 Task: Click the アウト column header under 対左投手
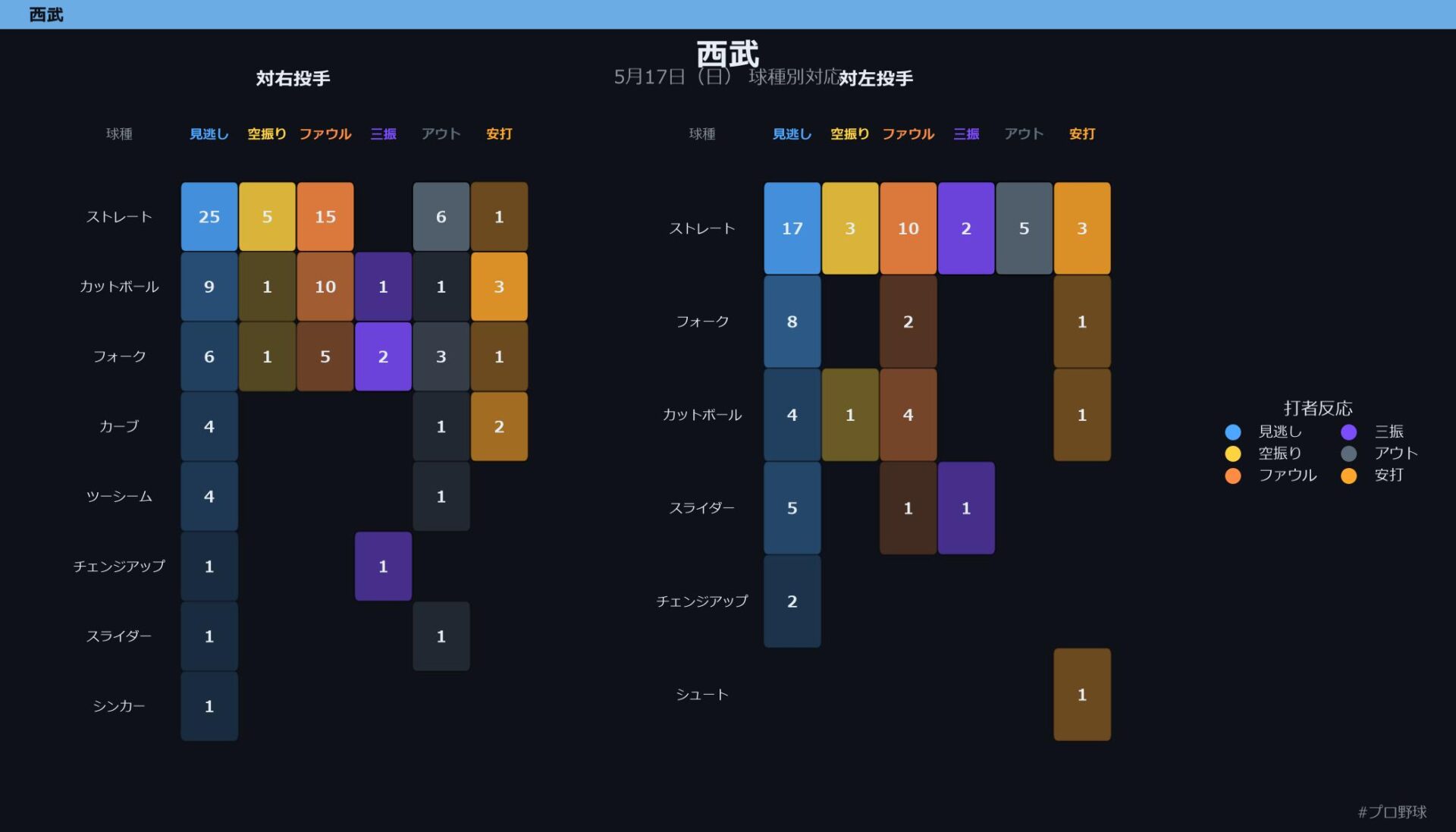tap(1025, 134)
